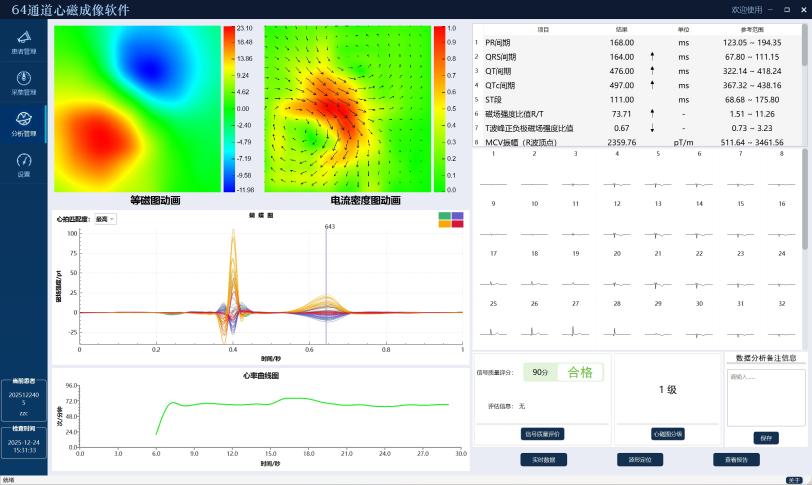Click the 信号质量评价 button
Viewport: 812px width, 485px height.
(542, 434)
